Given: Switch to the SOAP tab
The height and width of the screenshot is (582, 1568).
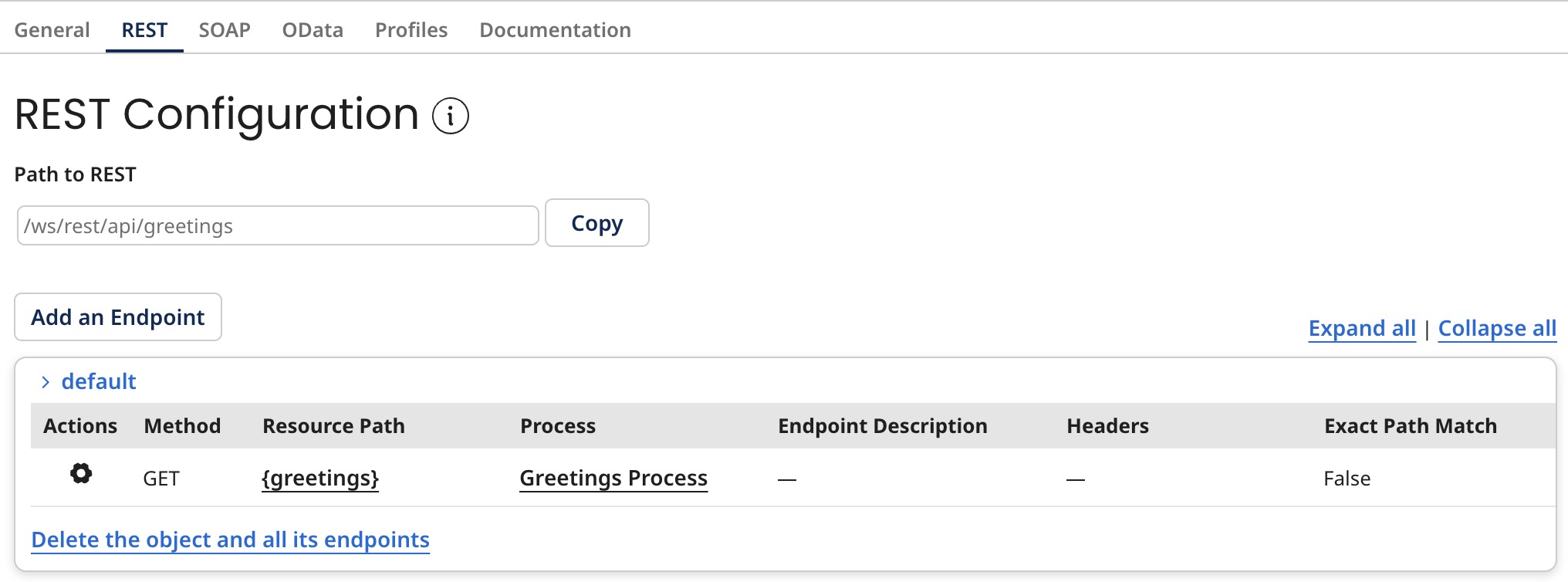Looking at the screenshot, I should (x=224, y=30).
